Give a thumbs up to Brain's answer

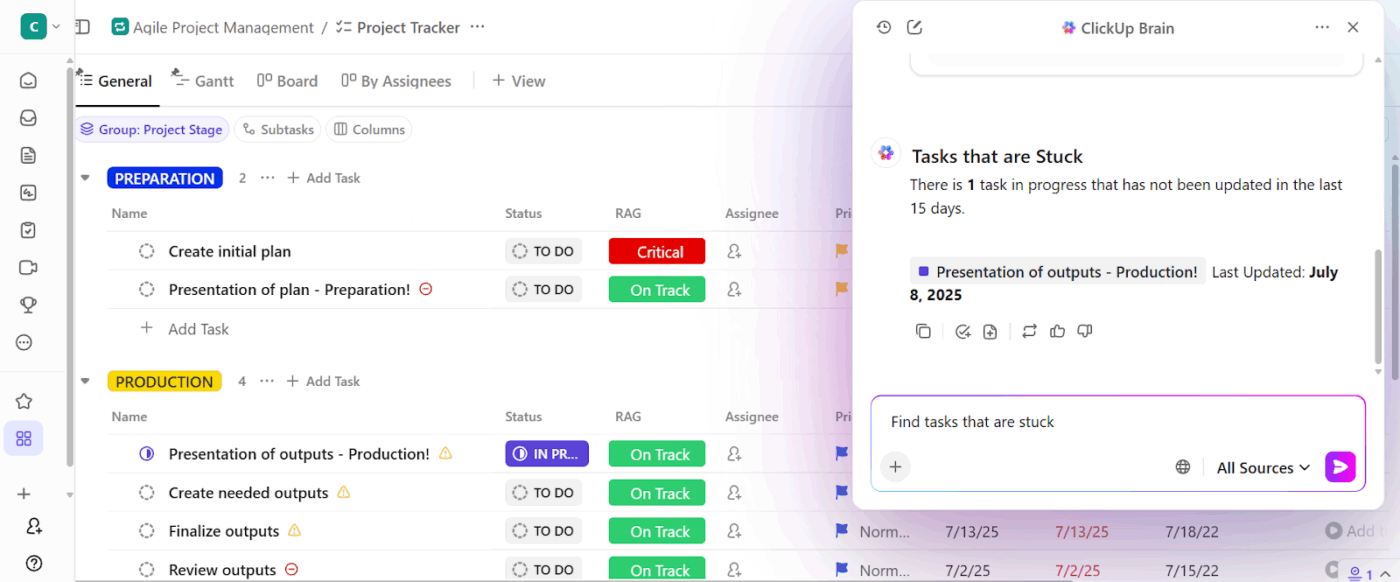coord(1057,331)
